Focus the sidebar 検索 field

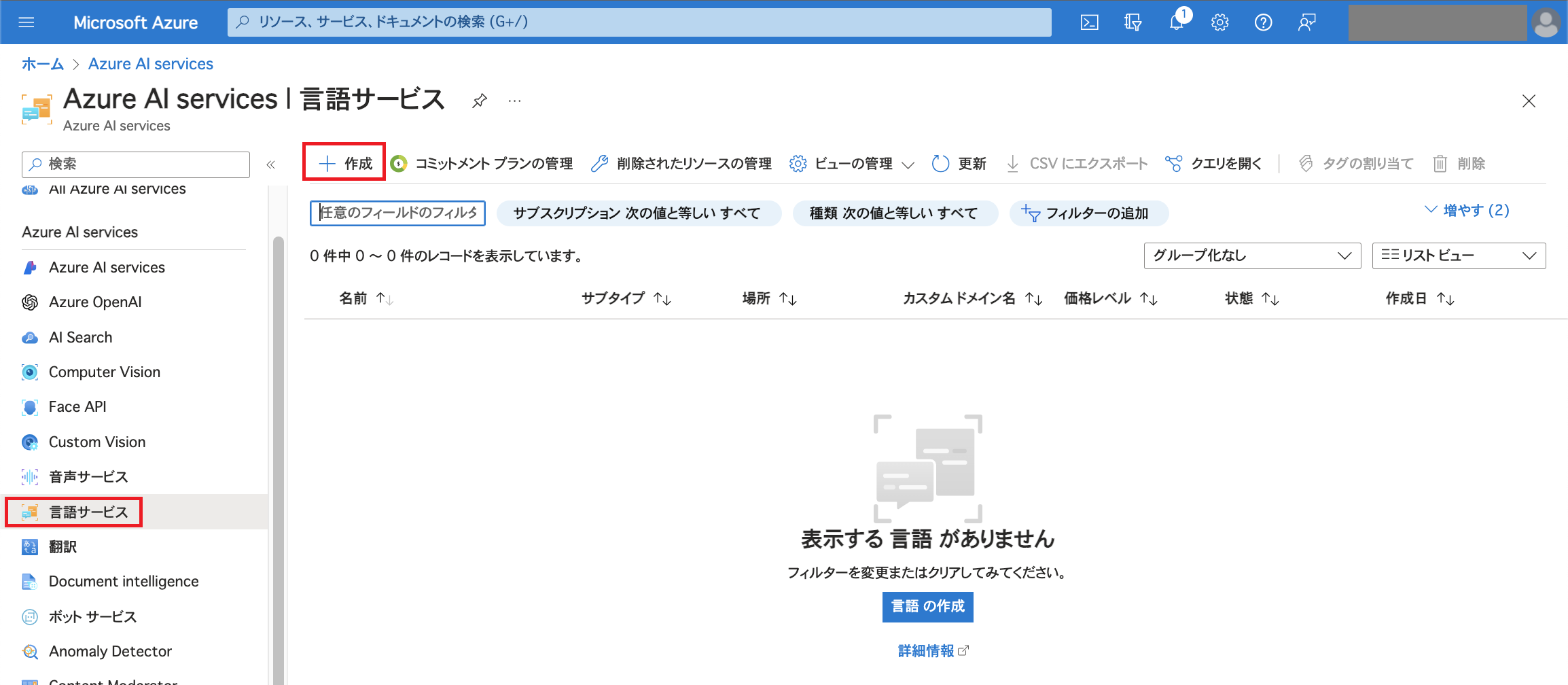coord(136,164)
